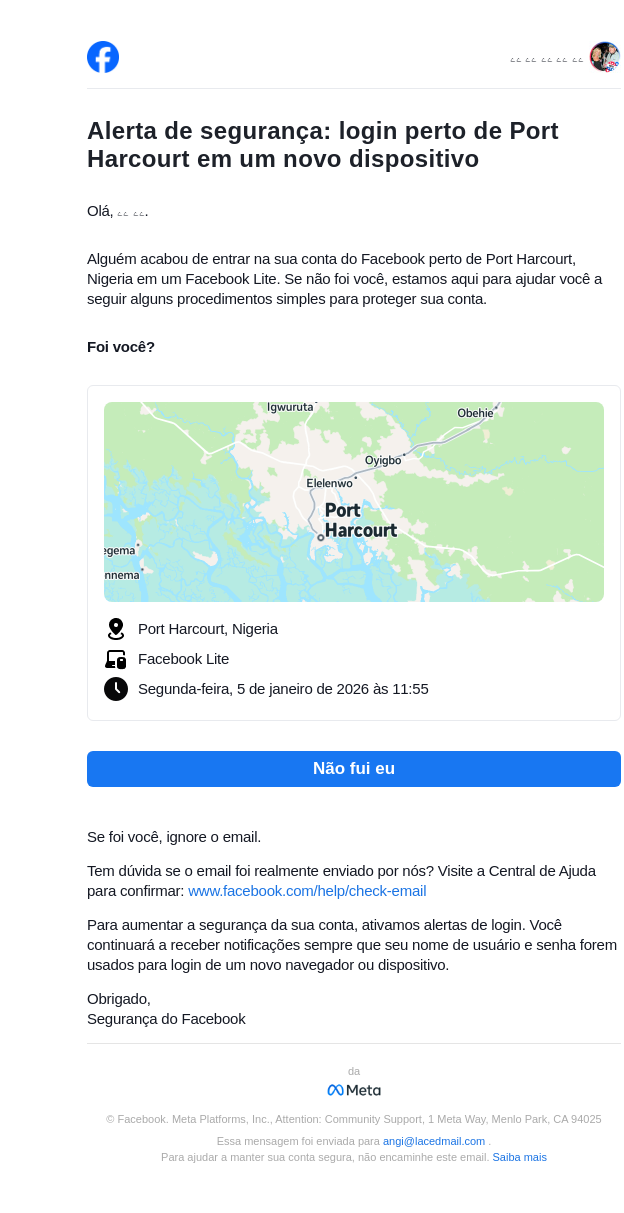624x1213 pixels.
Task: Click the clock icon beside the date
Action: pos(116,689)
